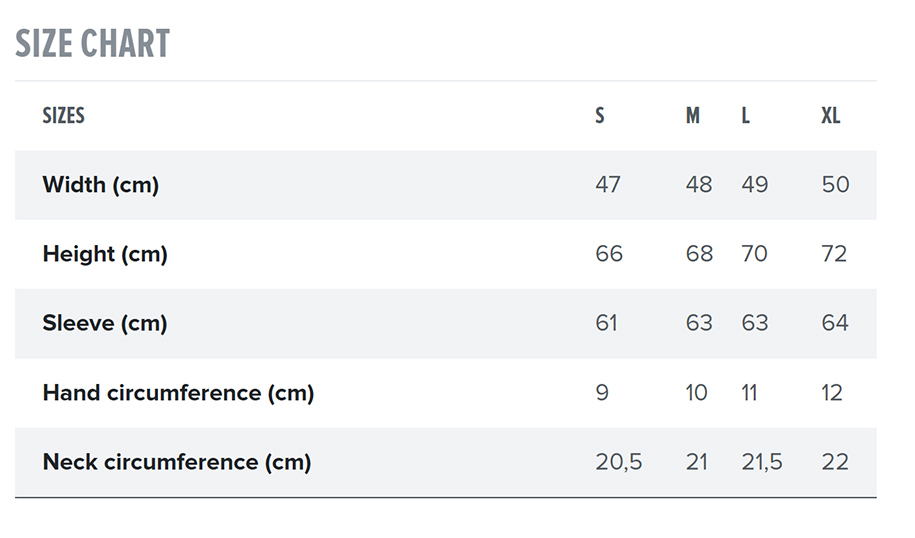
Task: Click the S size column header
Action: pyautogui.click(x=600, y=116)
